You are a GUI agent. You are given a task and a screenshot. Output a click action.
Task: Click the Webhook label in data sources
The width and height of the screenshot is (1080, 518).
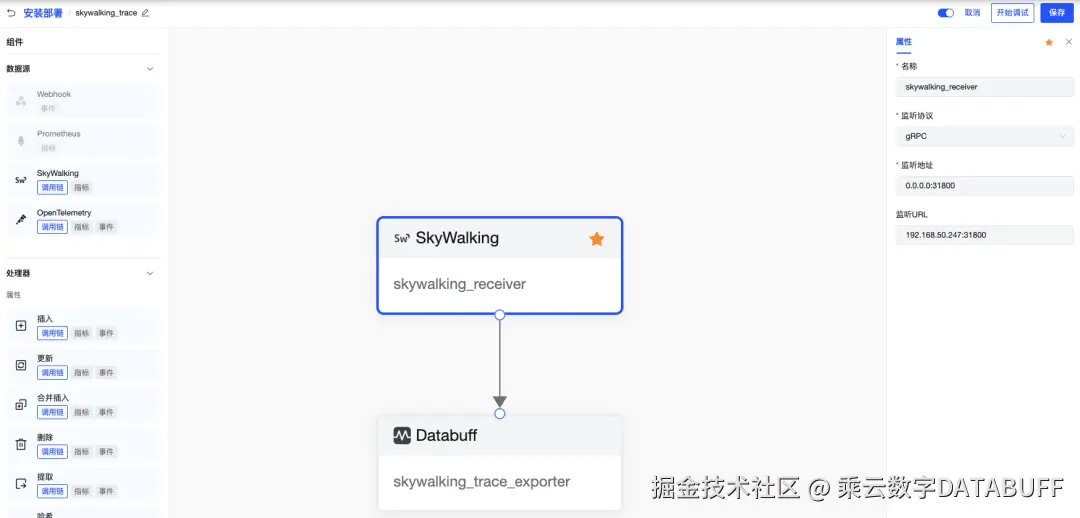[x=54, y=94]
